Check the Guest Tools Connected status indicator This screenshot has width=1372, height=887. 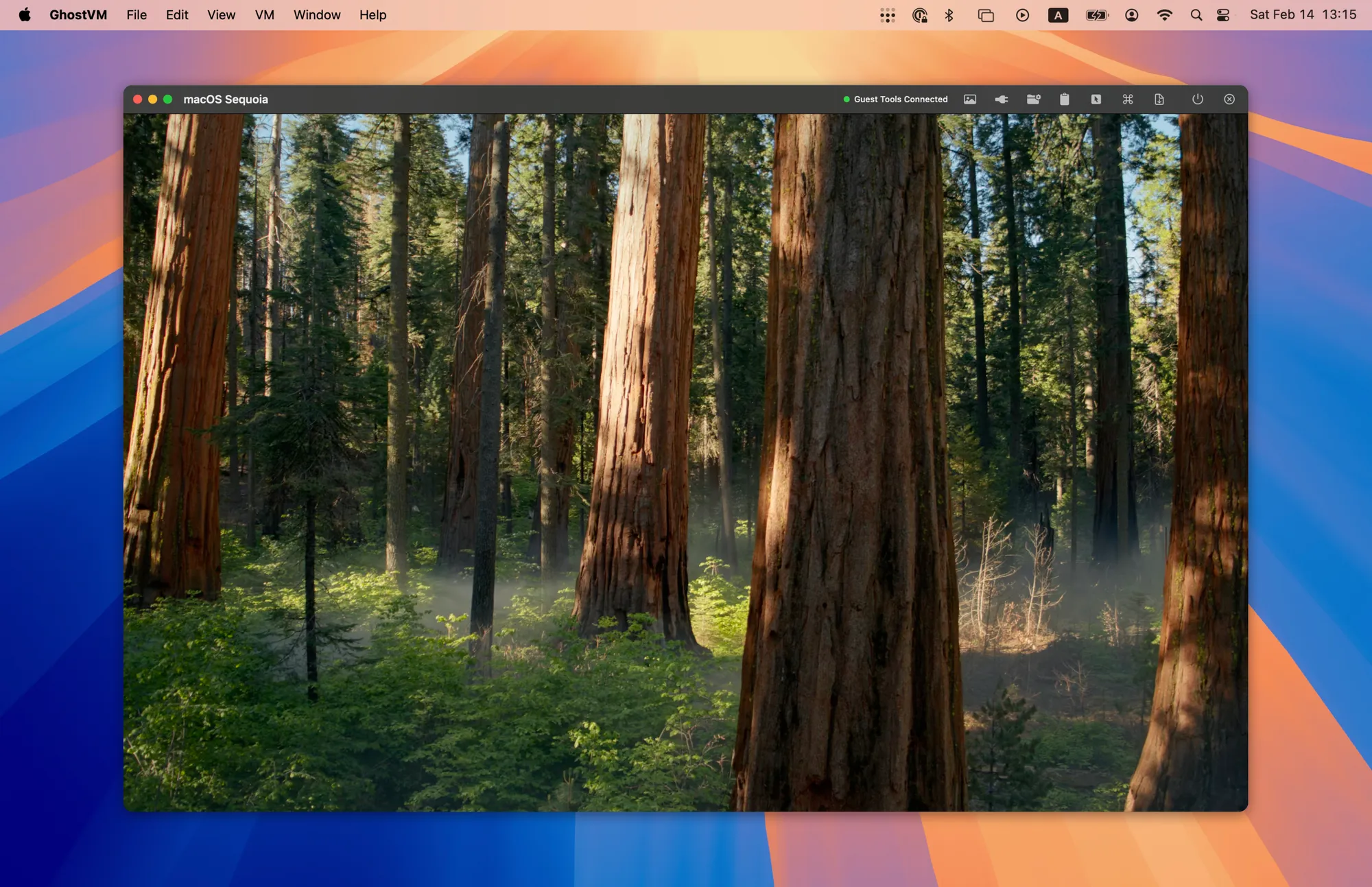point(895,99)
